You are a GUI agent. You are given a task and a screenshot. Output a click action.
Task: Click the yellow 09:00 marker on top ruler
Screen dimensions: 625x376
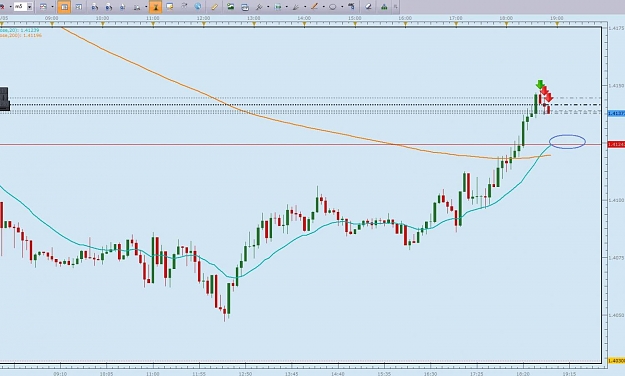click(x=52, y=24)
